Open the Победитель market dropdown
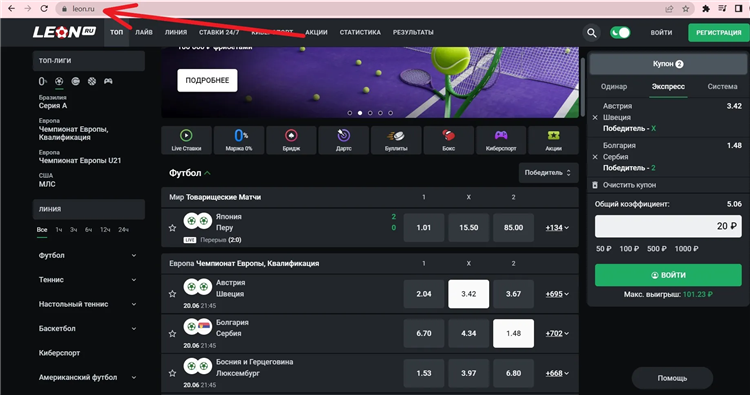The height and width of the screenshot is (395, 750). click(548, 173)
